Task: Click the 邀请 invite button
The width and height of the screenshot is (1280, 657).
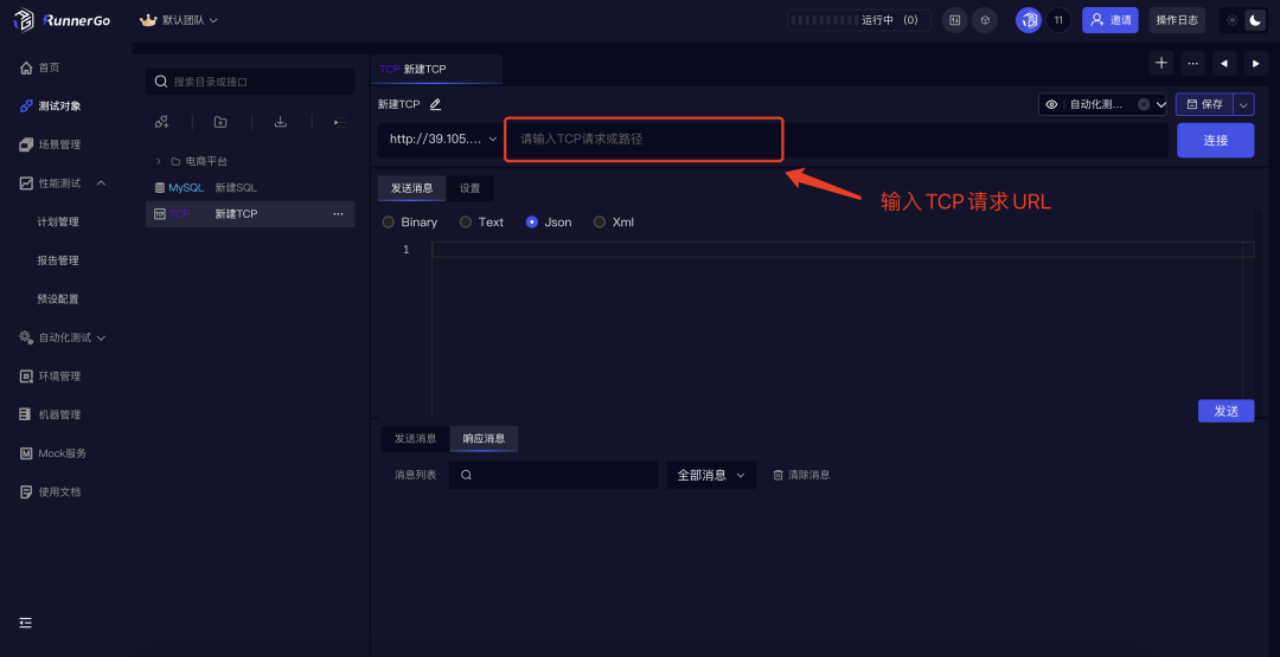Action: [1110, 20]
